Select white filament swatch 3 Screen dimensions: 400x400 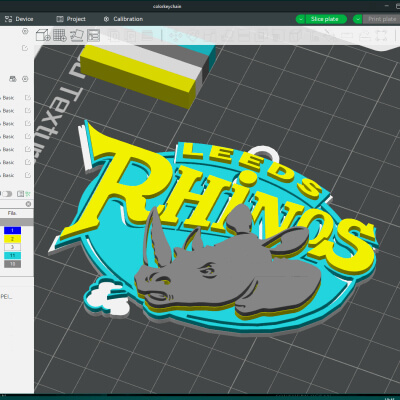pyautogui.click(x=12, y=247)
